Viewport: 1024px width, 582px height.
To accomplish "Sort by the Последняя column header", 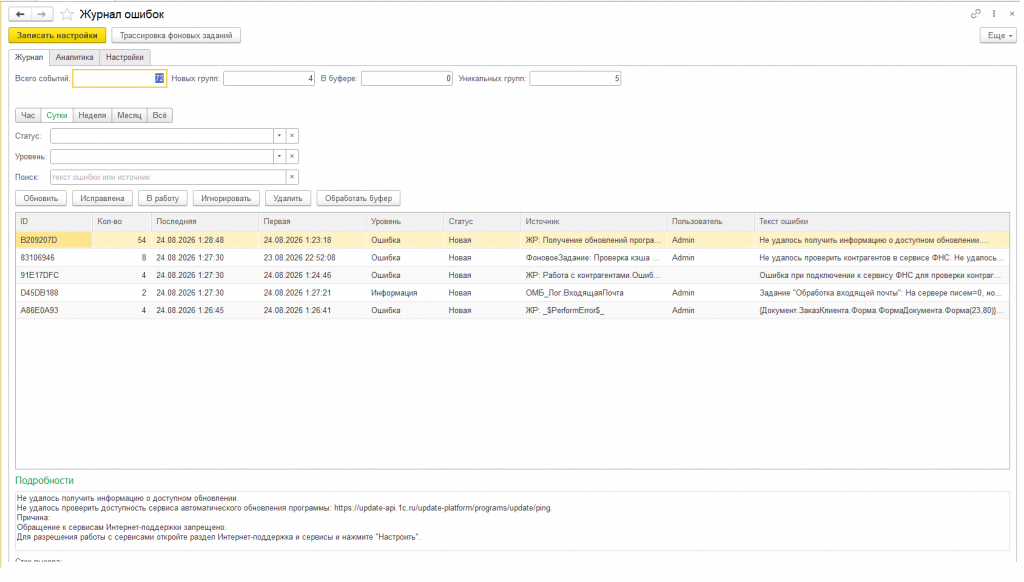I will [x=204, y=222].
